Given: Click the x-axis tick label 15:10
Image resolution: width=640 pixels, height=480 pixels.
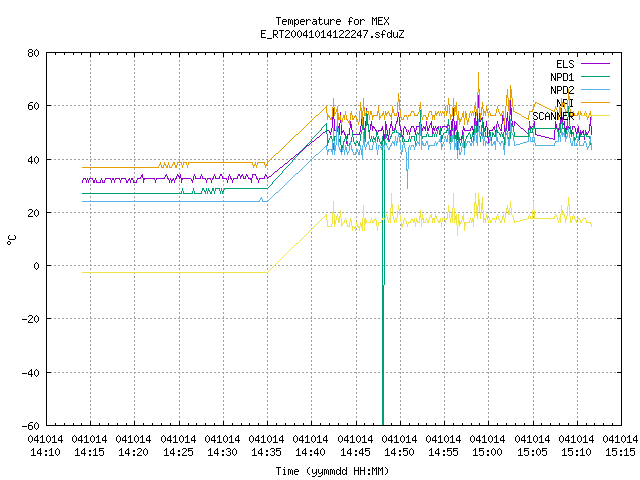Looking at the screenshot, I should tap(577, 452).
